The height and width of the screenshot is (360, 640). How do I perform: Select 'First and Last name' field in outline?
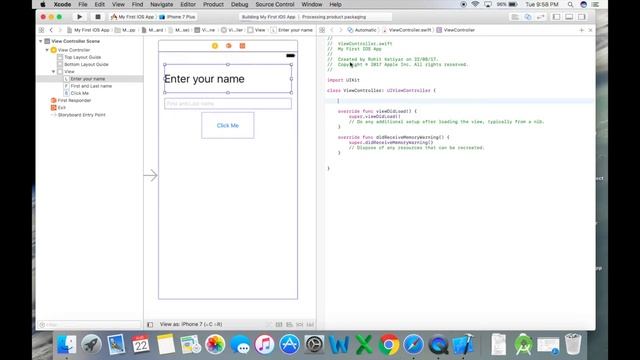pyautogui.click(x=91, y=86)
